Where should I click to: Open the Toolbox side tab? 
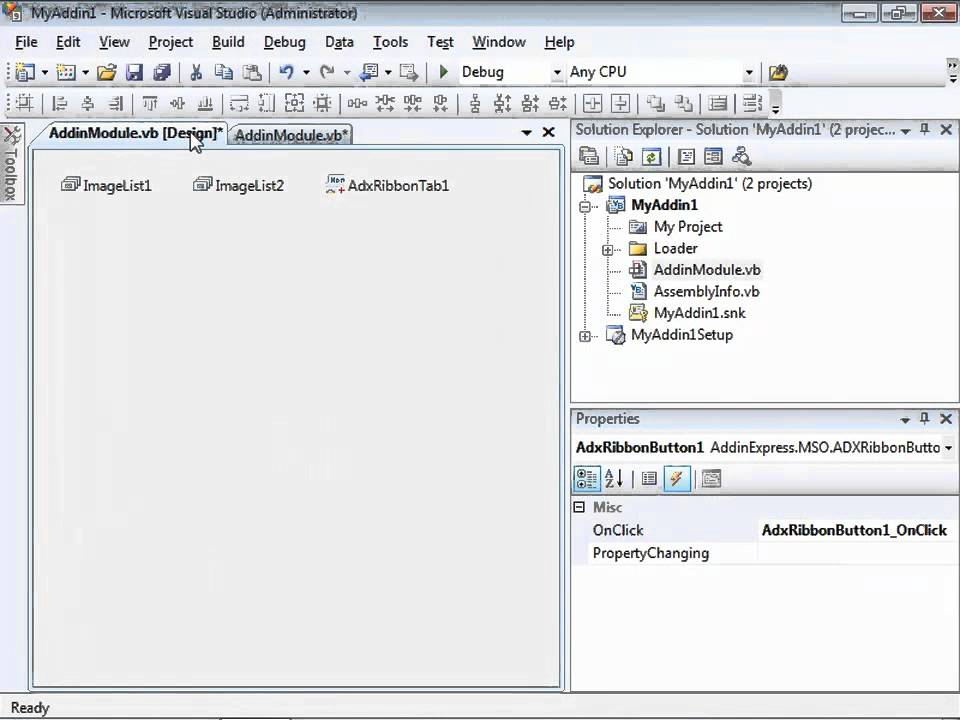12,163
